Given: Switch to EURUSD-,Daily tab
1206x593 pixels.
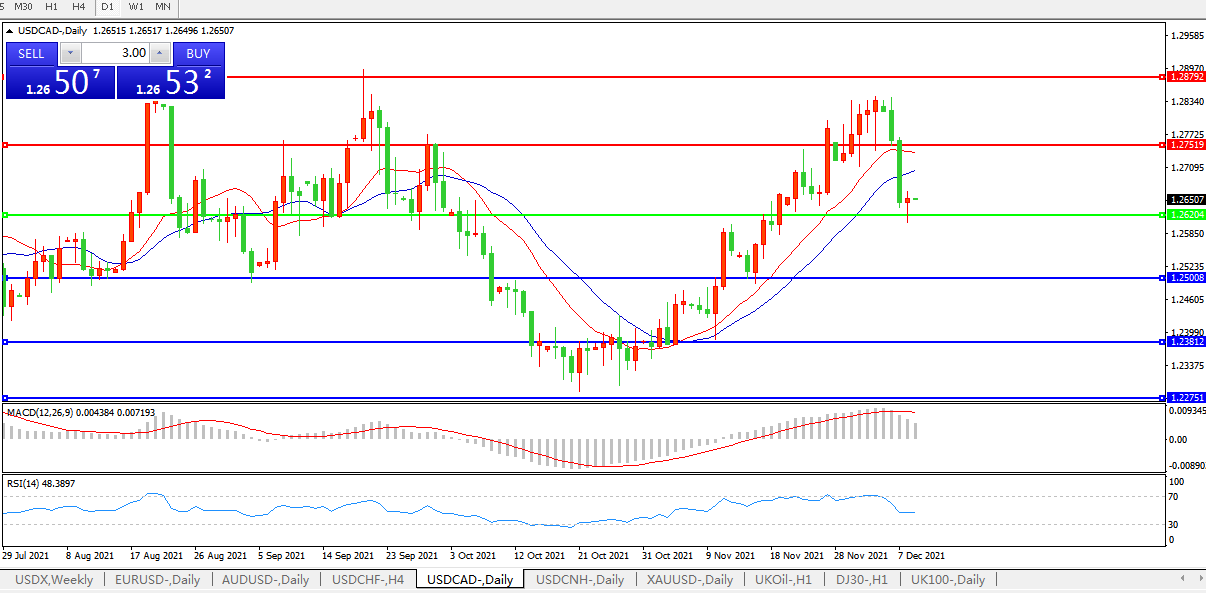Looking at the screenshot, I should tap(157, 580).
